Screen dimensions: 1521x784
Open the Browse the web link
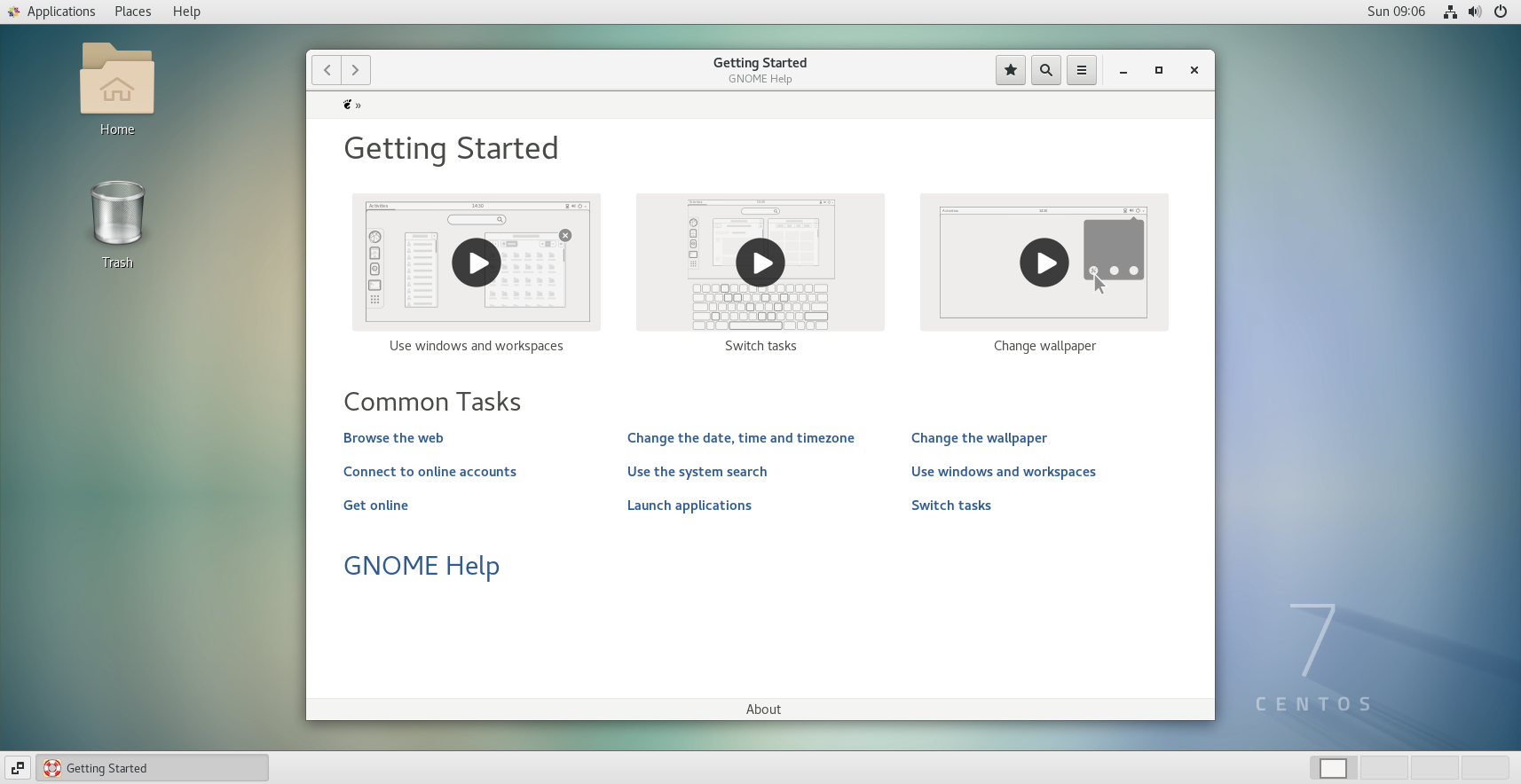[393, 438]
